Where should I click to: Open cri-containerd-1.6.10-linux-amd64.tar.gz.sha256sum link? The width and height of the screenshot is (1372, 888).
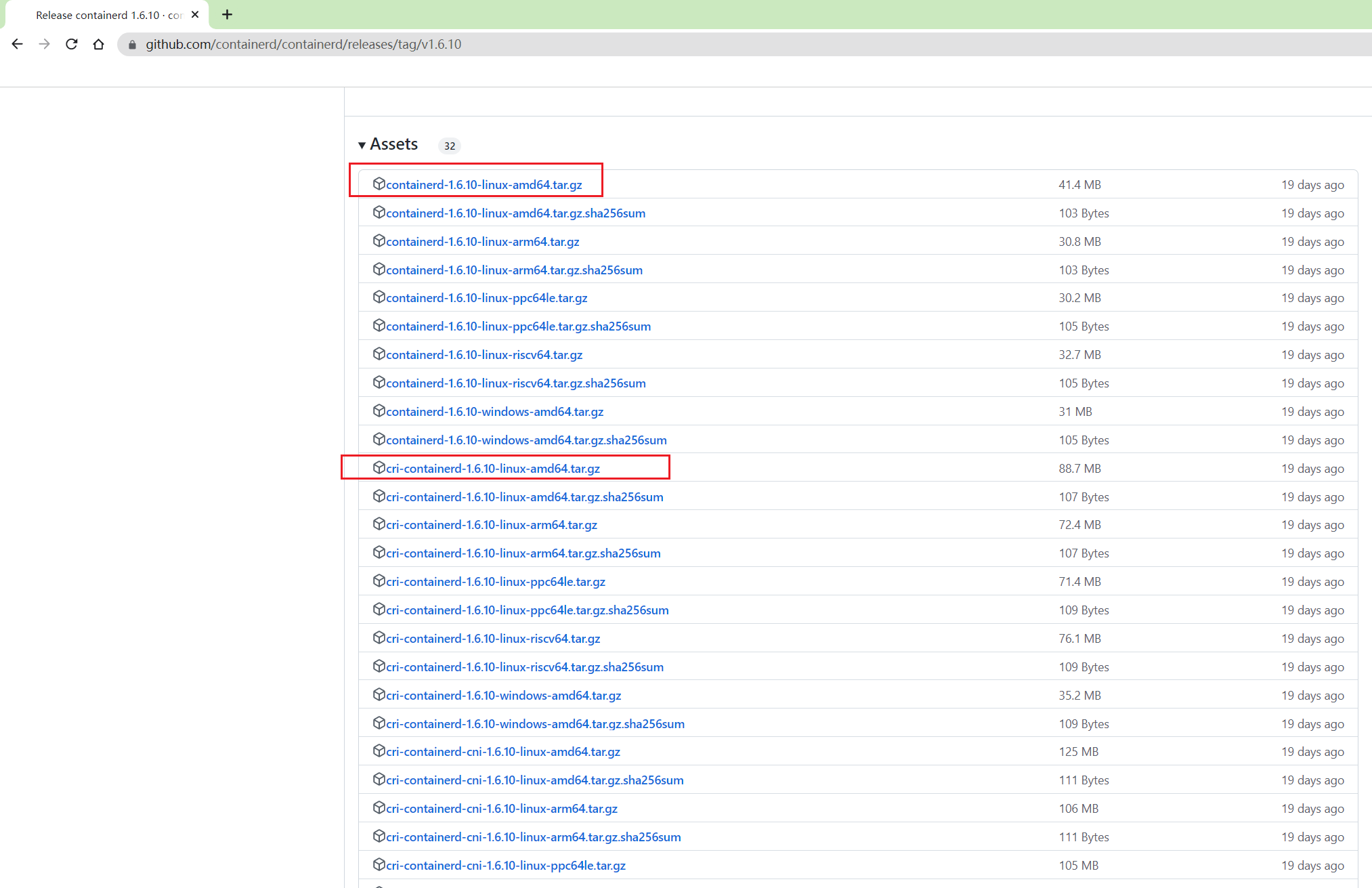(525, 497)
